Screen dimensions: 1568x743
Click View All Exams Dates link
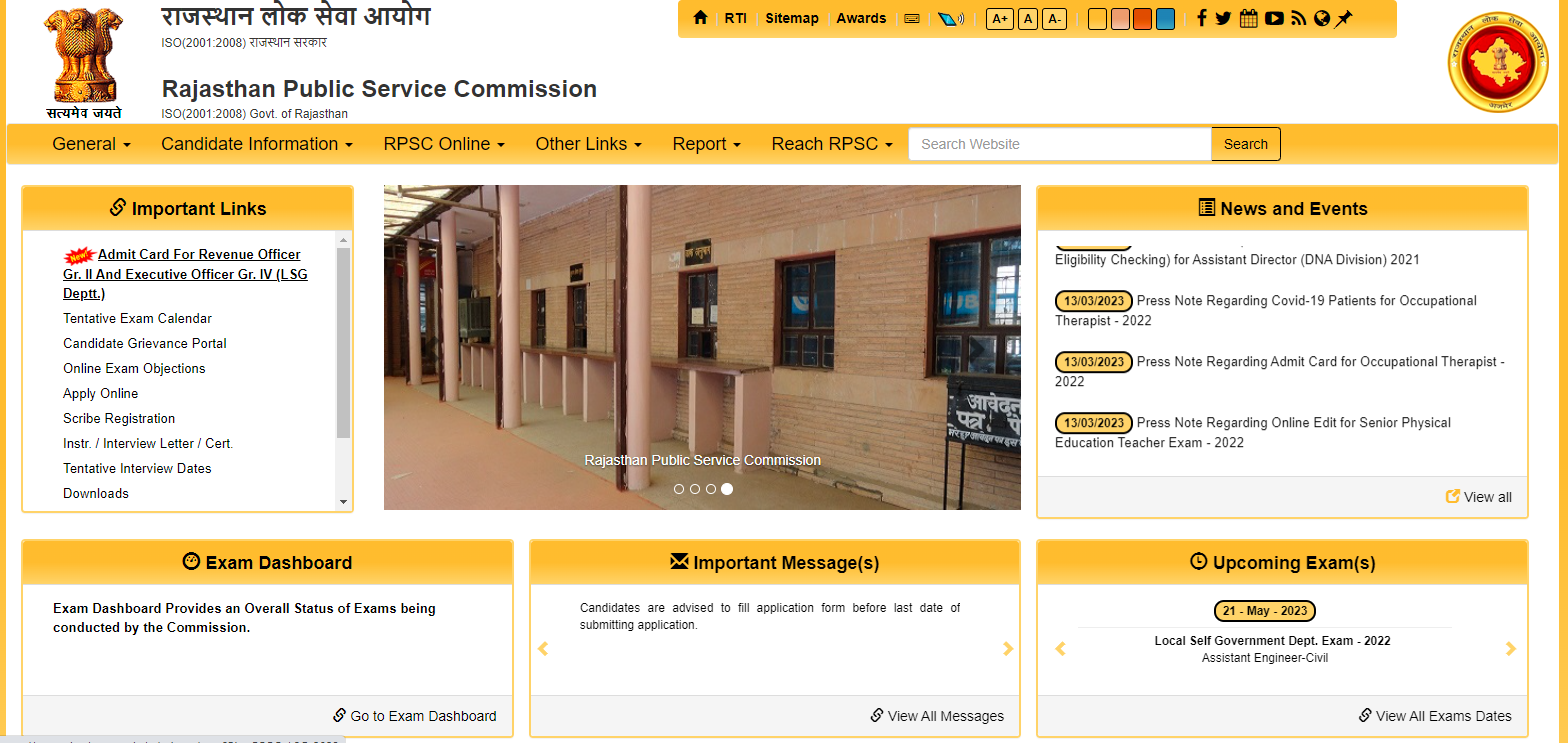(1435, 716)
